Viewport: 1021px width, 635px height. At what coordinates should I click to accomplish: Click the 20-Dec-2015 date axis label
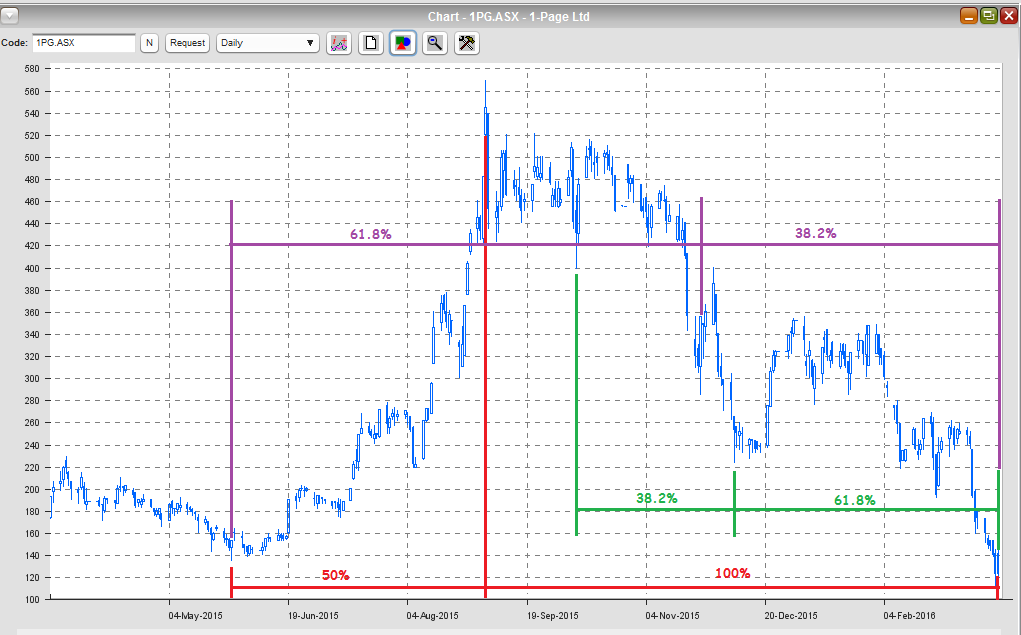pos(790,615)
